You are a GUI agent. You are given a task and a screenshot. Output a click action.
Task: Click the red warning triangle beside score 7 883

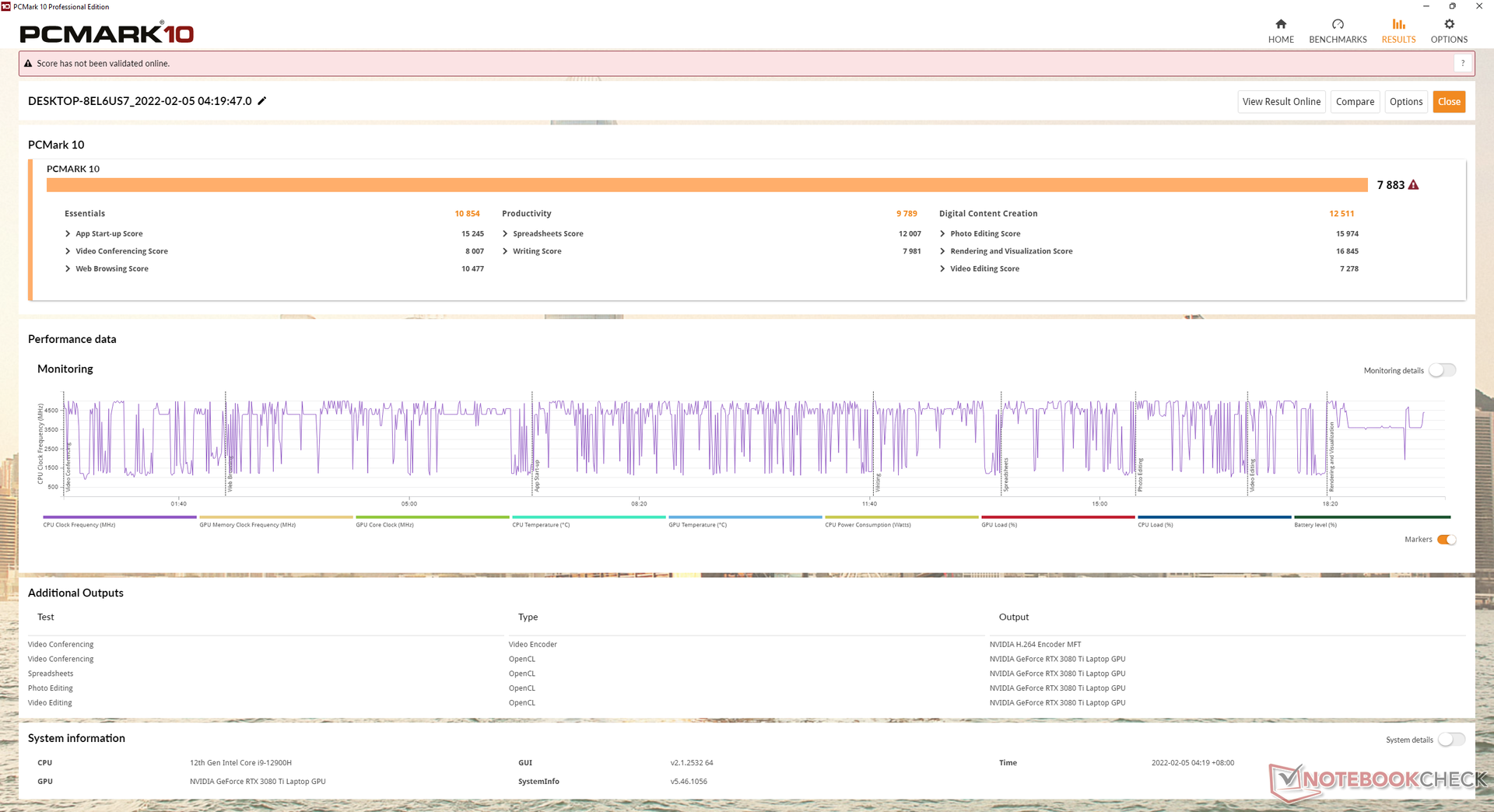point(1414,185)
